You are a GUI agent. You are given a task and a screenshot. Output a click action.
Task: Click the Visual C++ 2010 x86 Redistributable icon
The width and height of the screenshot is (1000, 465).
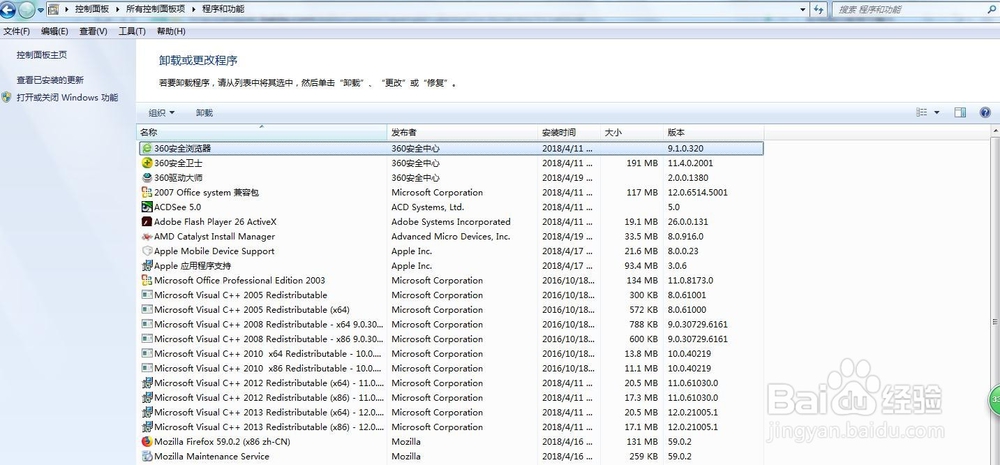[x=147, y=369]
